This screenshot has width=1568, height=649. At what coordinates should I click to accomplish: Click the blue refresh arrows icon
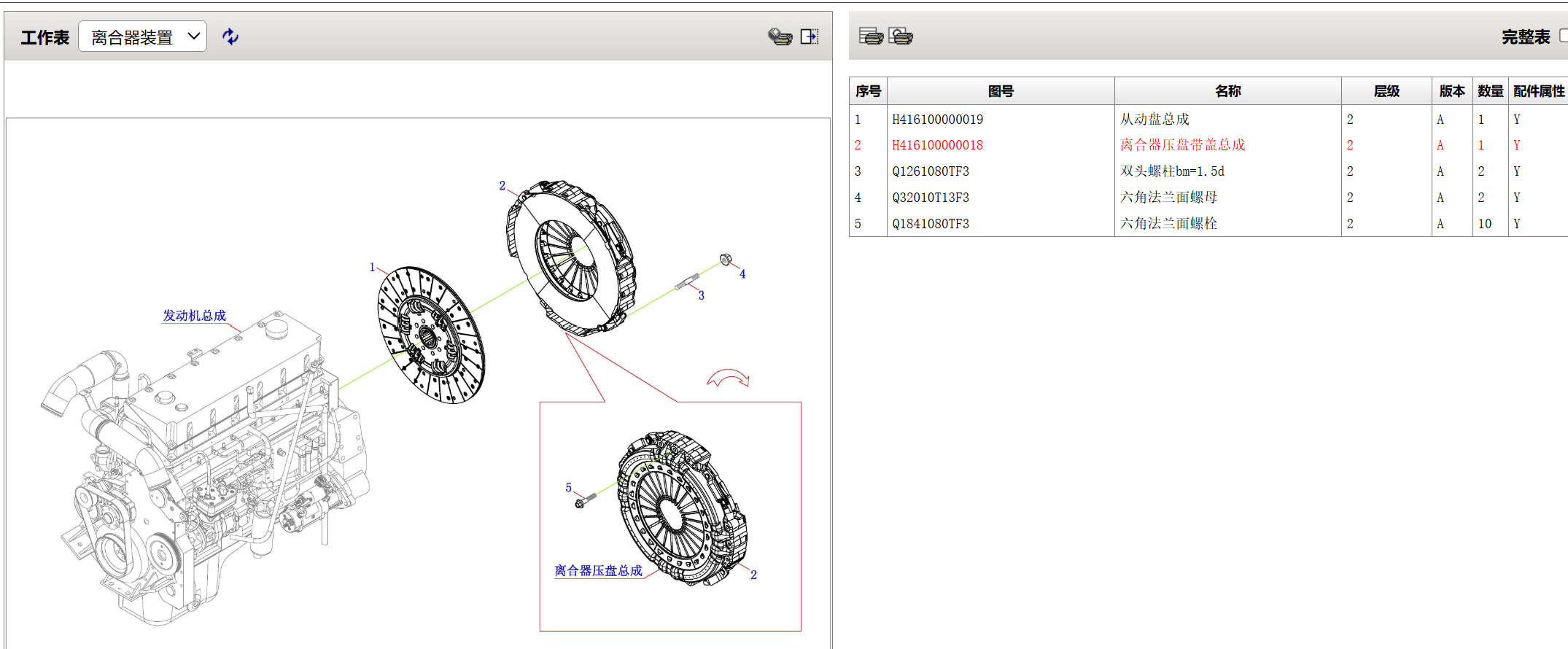point(230,36)
